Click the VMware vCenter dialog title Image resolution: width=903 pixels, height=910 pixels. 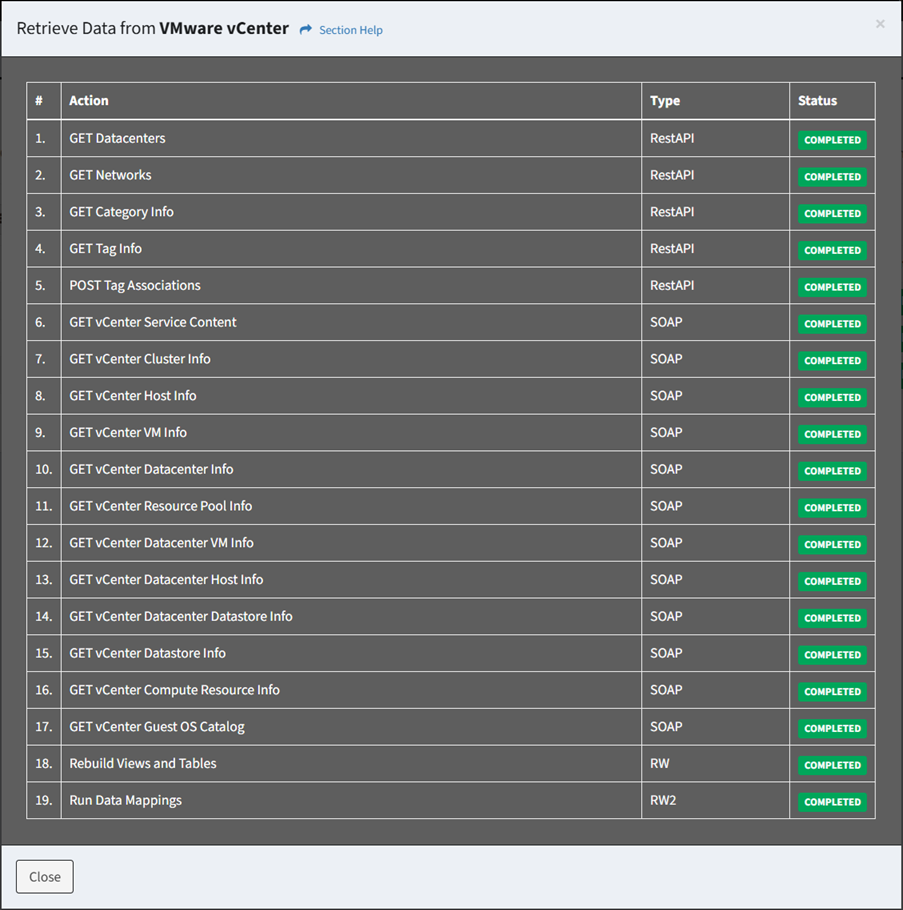224,28
